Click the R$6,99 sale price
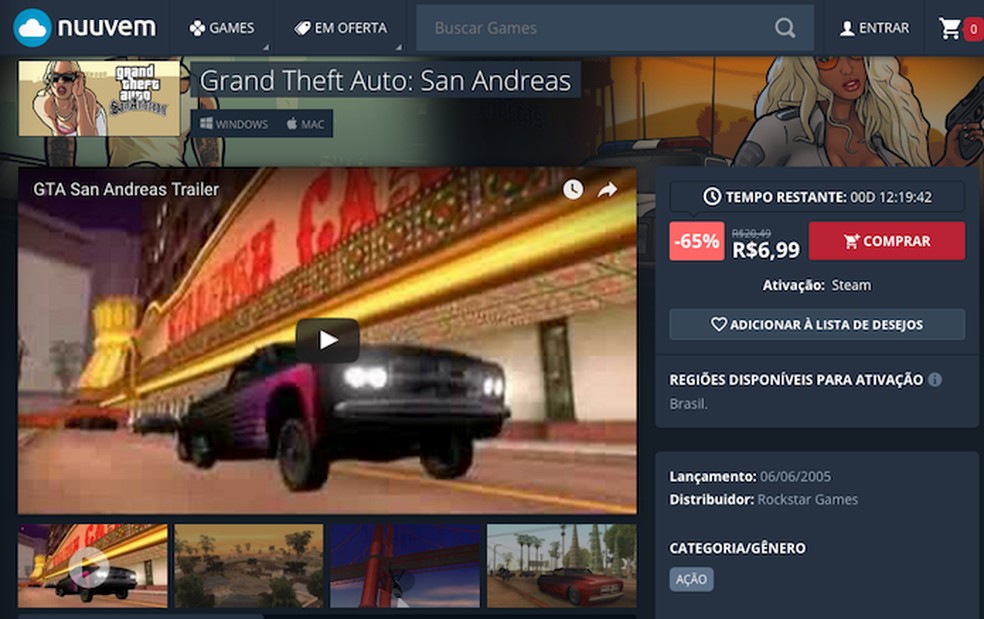Viewport: 984px width, 619px height. (766, 250)
